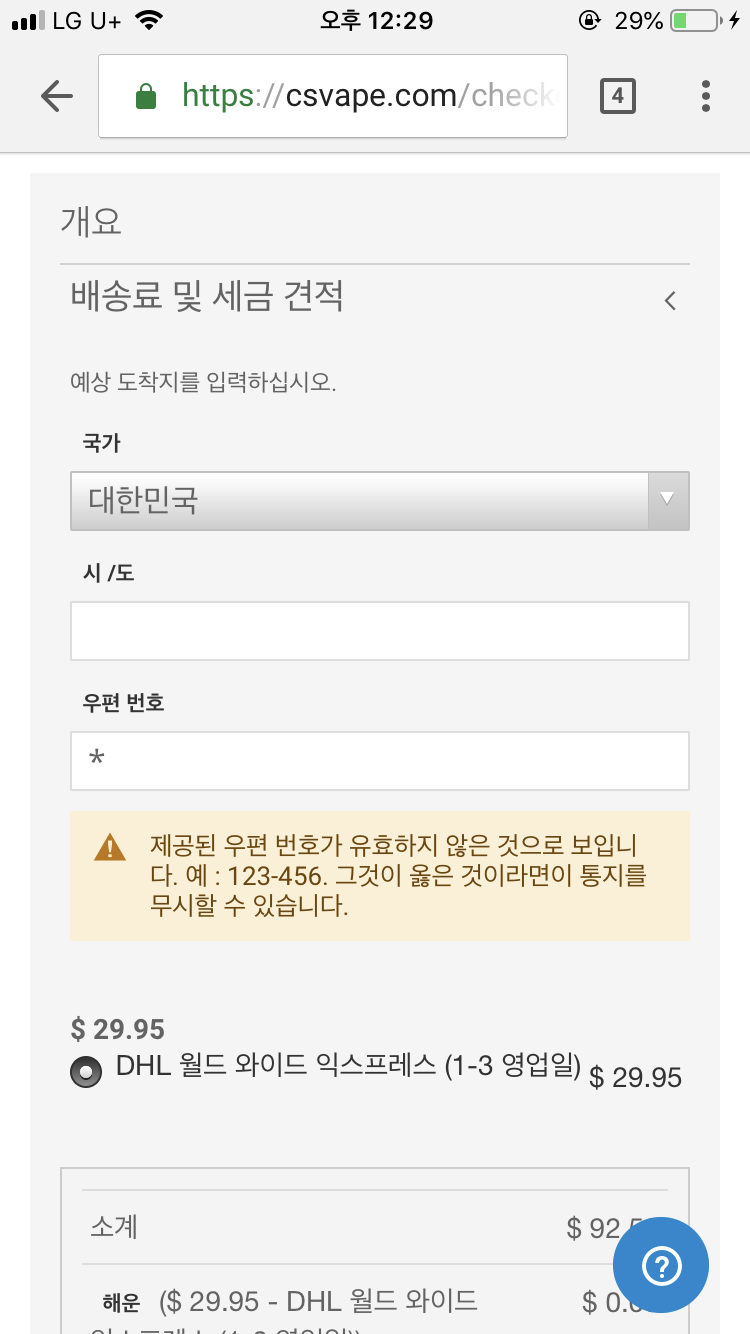Image resolution: width=750 pixels, height=1334 pixels.
Task: Tap the green padlock security icon
Action: point(146,96)
